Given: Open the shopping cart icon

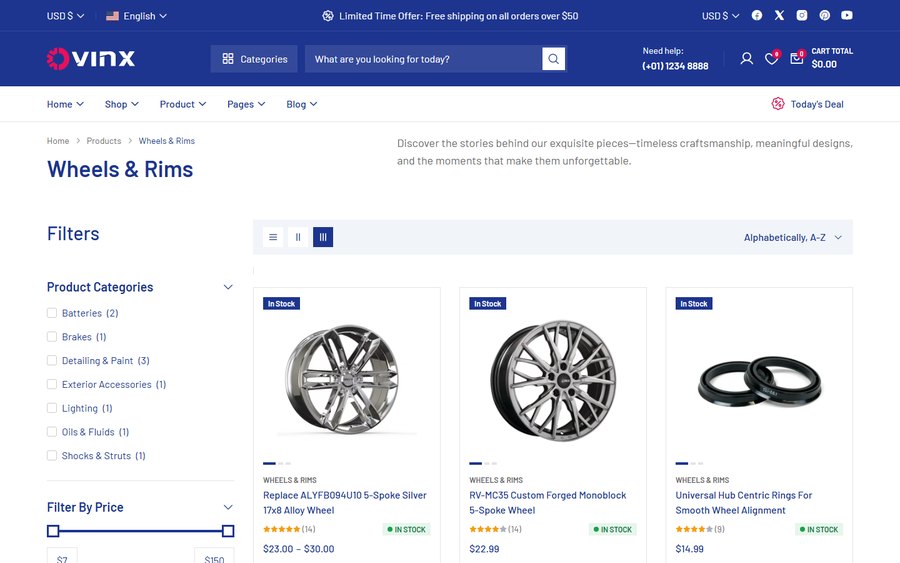Looking at the screenshot, I should [797, 58].
